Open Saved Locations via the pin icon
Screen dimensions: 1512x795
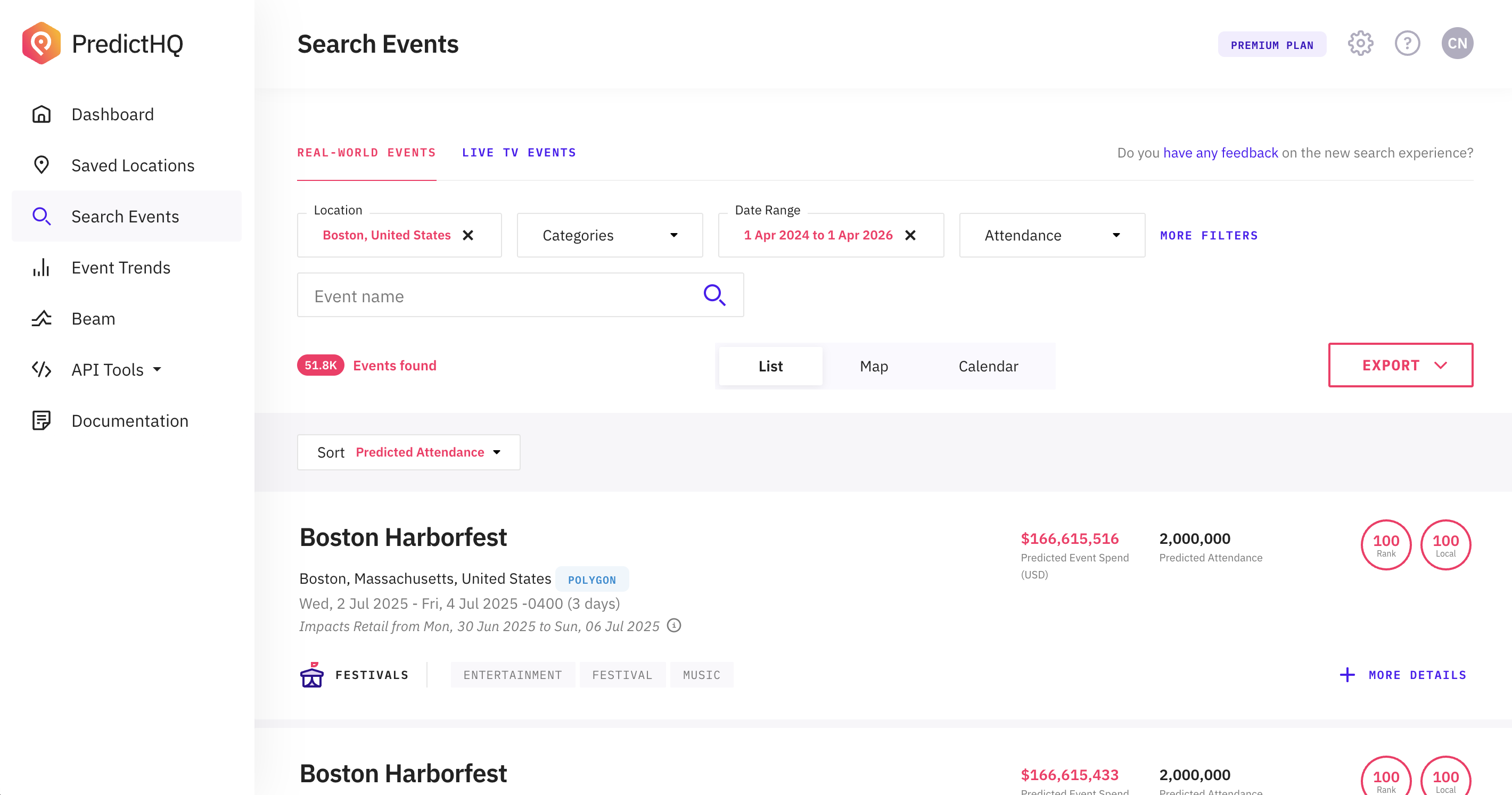[41, 165]
